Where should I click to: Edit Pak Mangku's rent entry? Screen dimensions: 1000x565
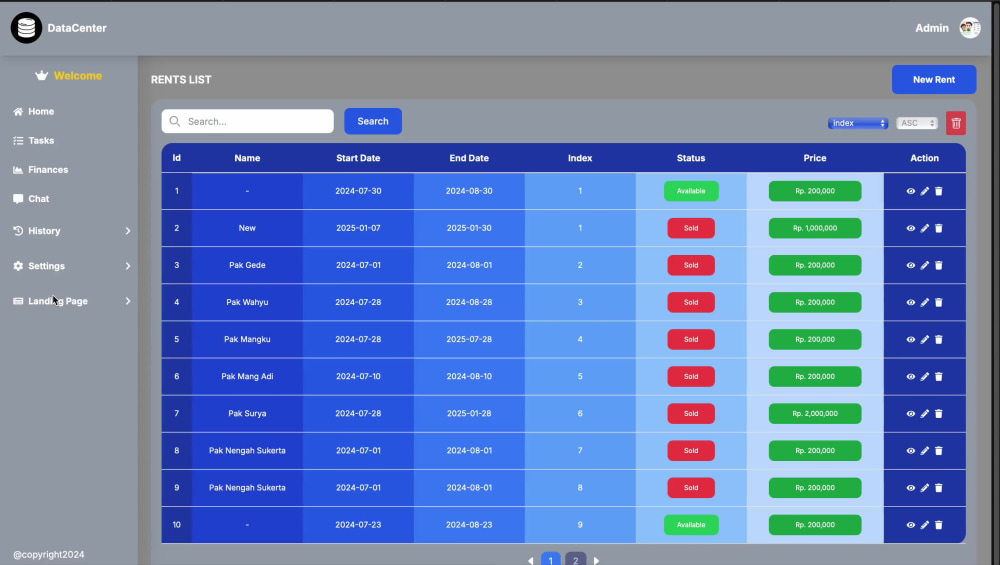925,339
